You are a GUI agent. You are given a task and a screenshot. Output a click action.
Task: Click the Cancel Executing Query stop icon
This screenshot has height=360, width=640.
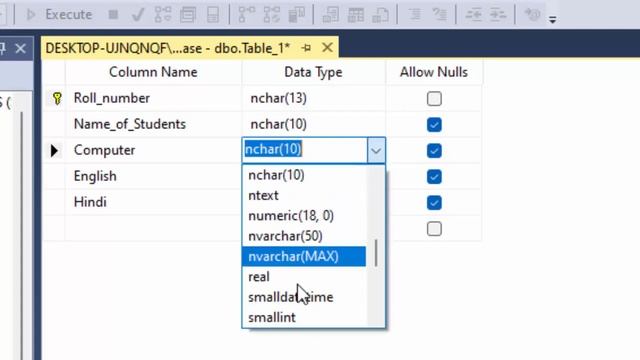point(113,15)
